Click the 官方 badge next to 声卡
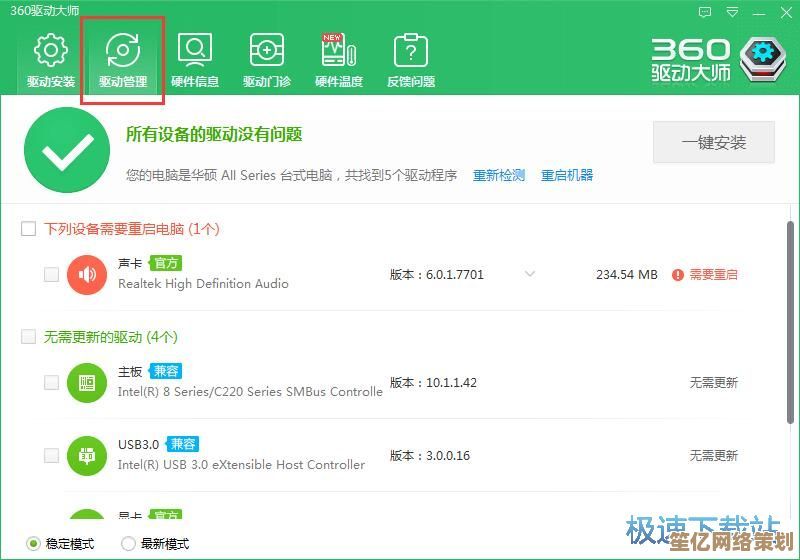Viewport: 800px width, 560px height. [165, 263]
